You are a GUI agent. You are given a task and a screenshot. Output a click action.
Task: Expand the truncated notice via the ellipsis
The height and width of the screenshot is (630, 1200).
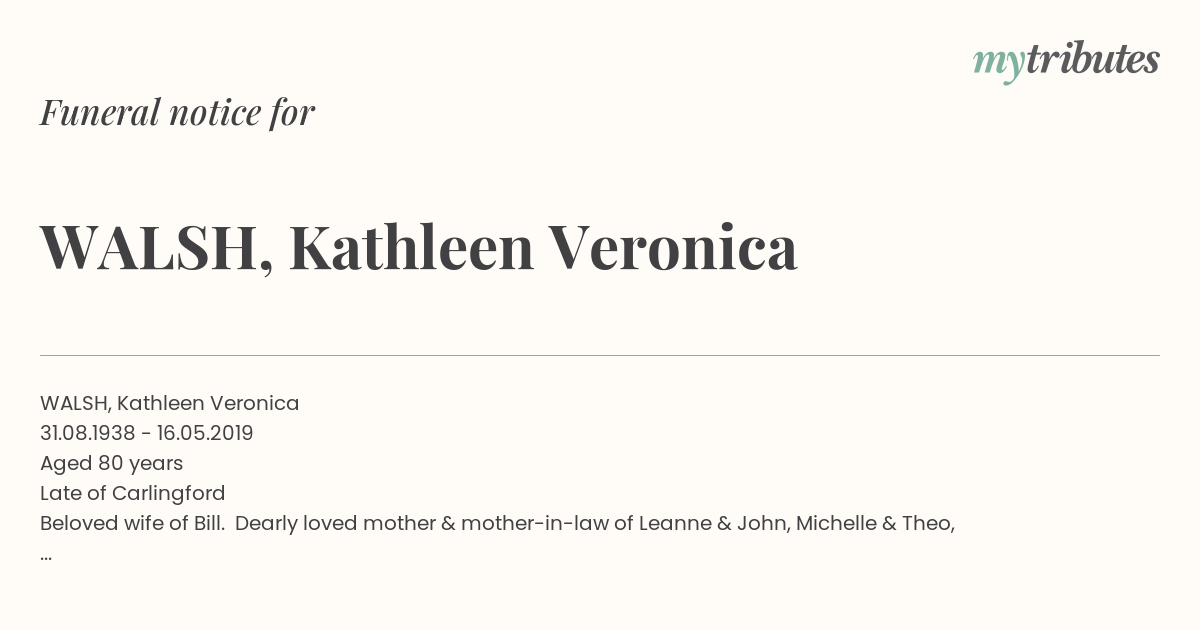pos(46,556)
